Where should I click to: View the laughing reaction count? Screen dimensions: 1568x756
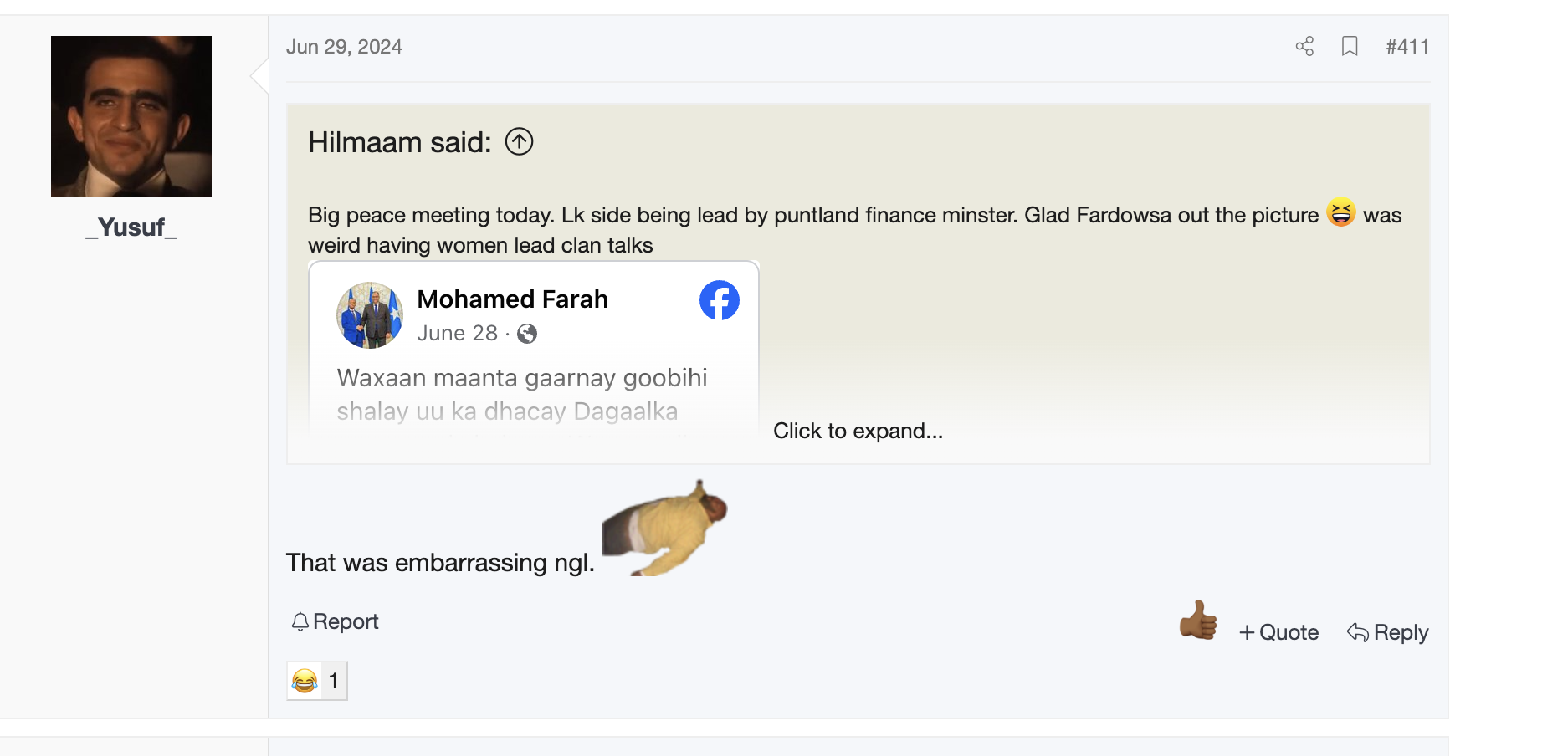pyautogui.click(x=317, y=681)
